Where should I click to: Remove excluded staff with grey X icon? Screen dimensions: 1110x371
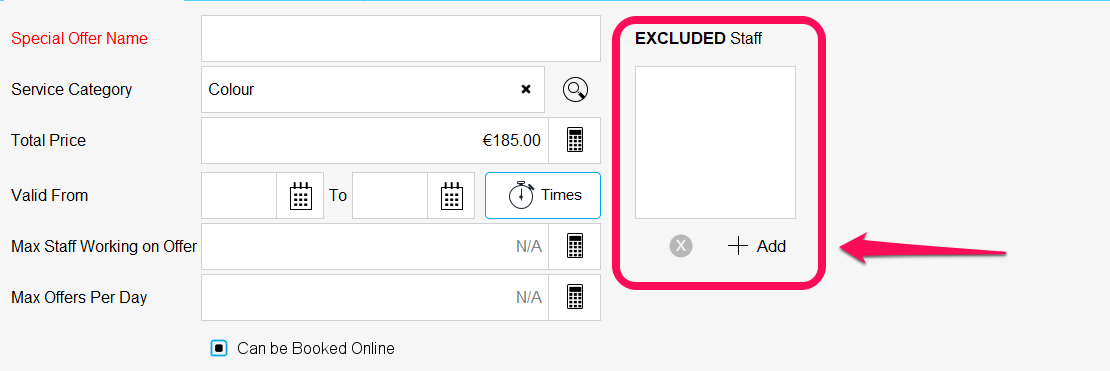point(681,246)
